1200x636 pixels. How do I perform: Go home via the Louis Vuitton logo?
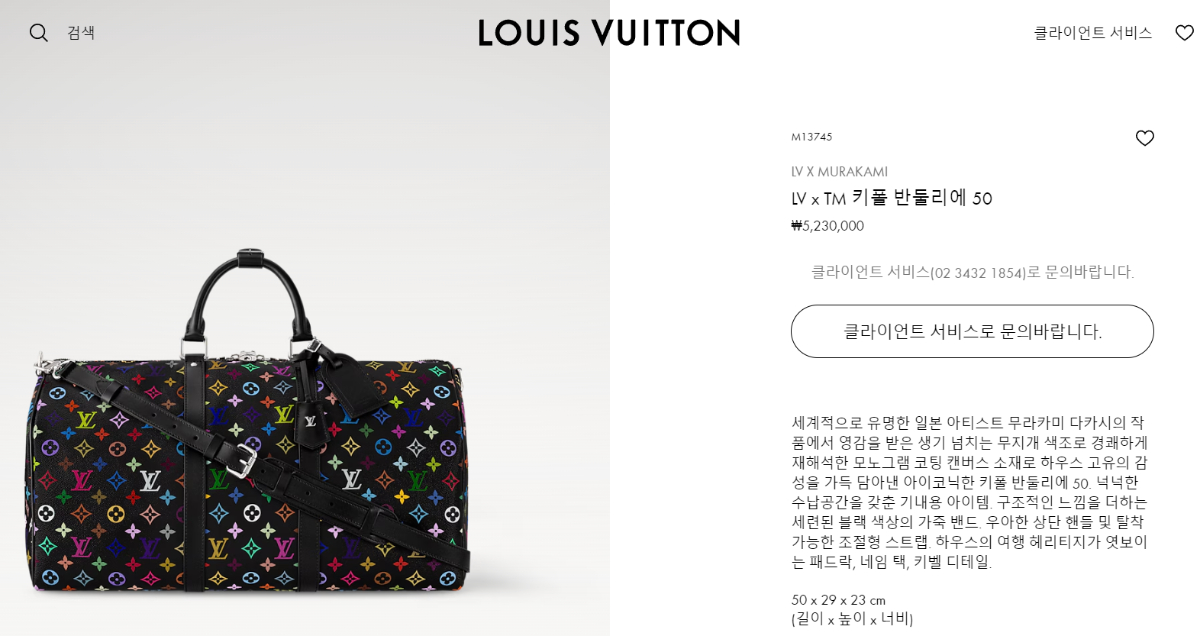tap(609, 33)
